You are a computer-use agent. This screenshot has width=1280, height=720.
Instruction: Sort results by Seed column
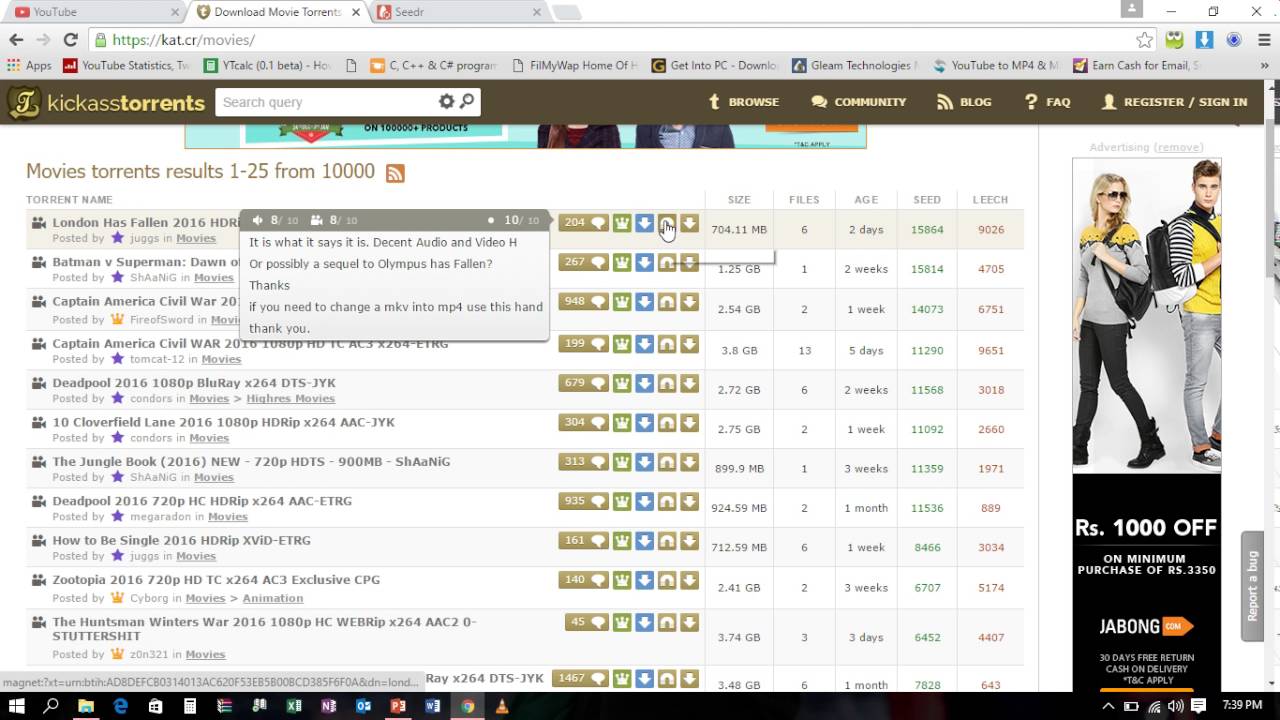[x=927, y=200]
